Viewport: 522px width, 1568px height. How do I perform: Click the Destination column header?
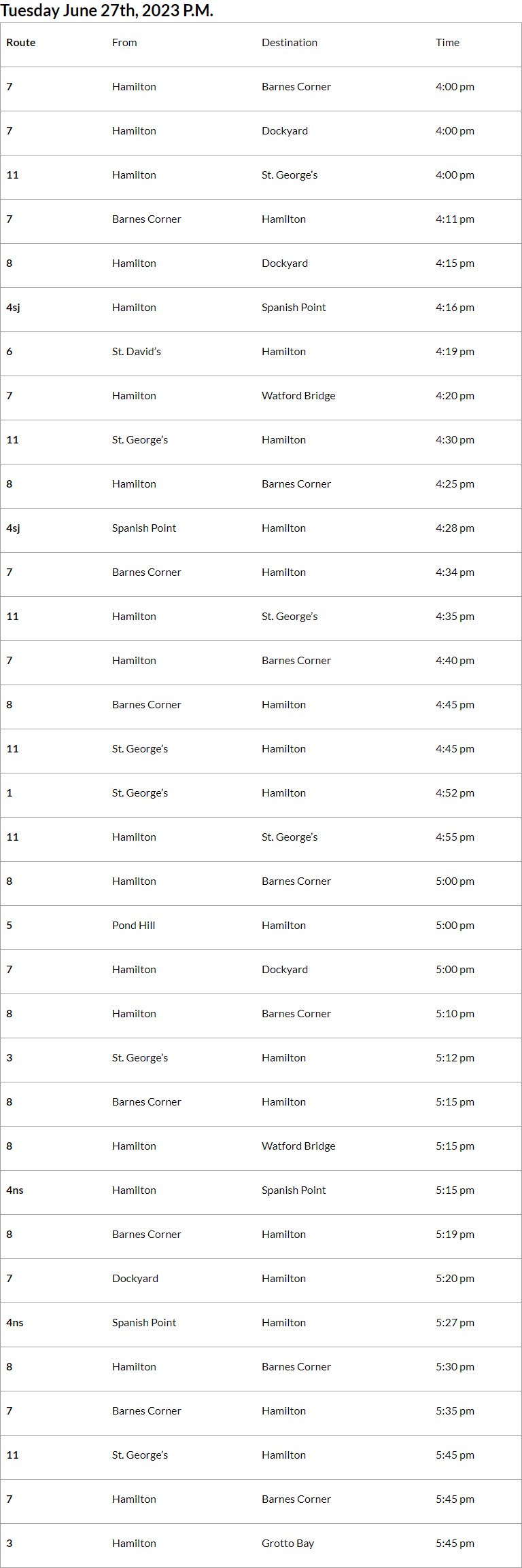click(x=290, y=43)
